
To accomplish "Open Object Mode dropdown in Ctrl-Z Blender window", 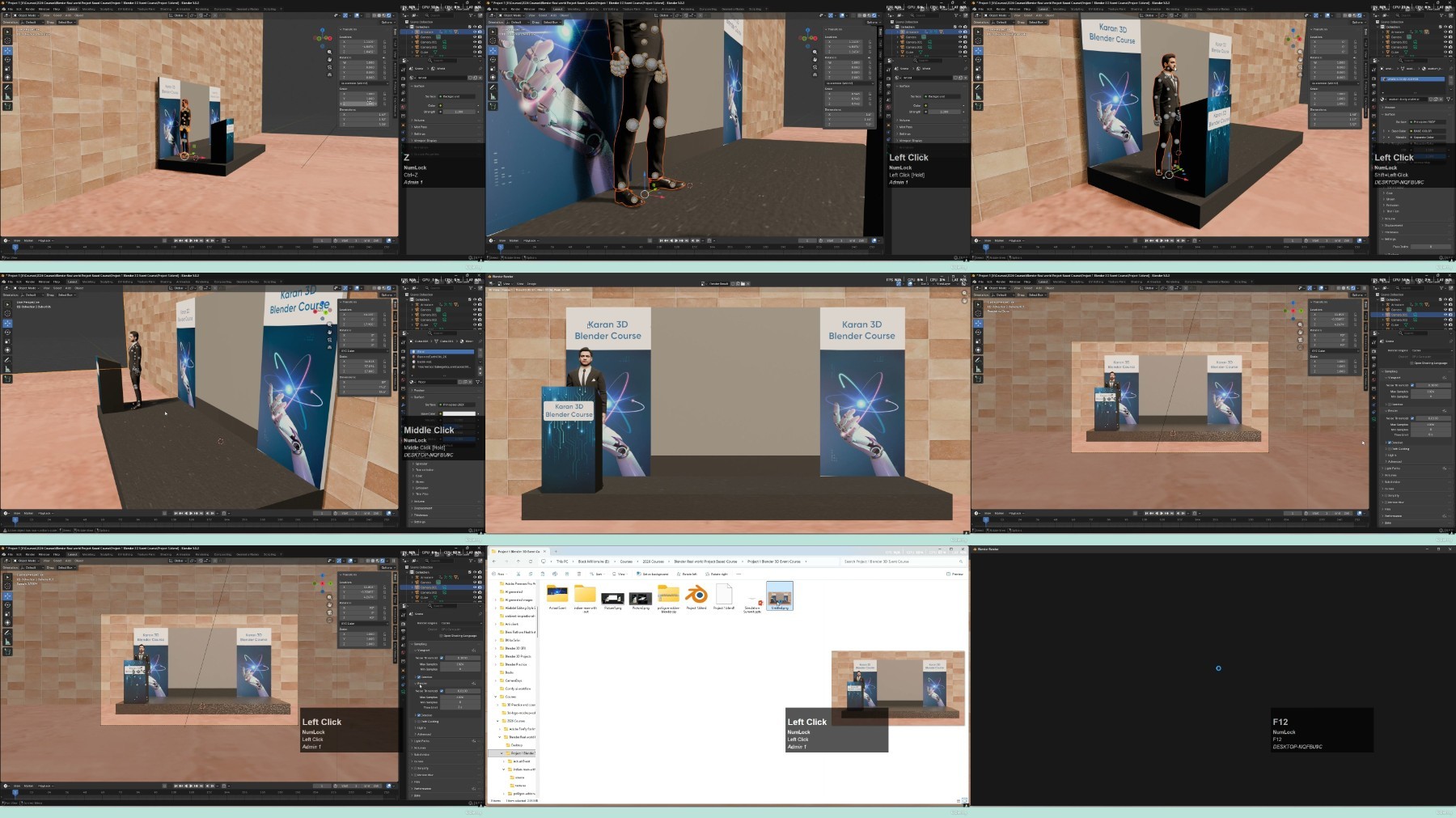I will 27,15.
